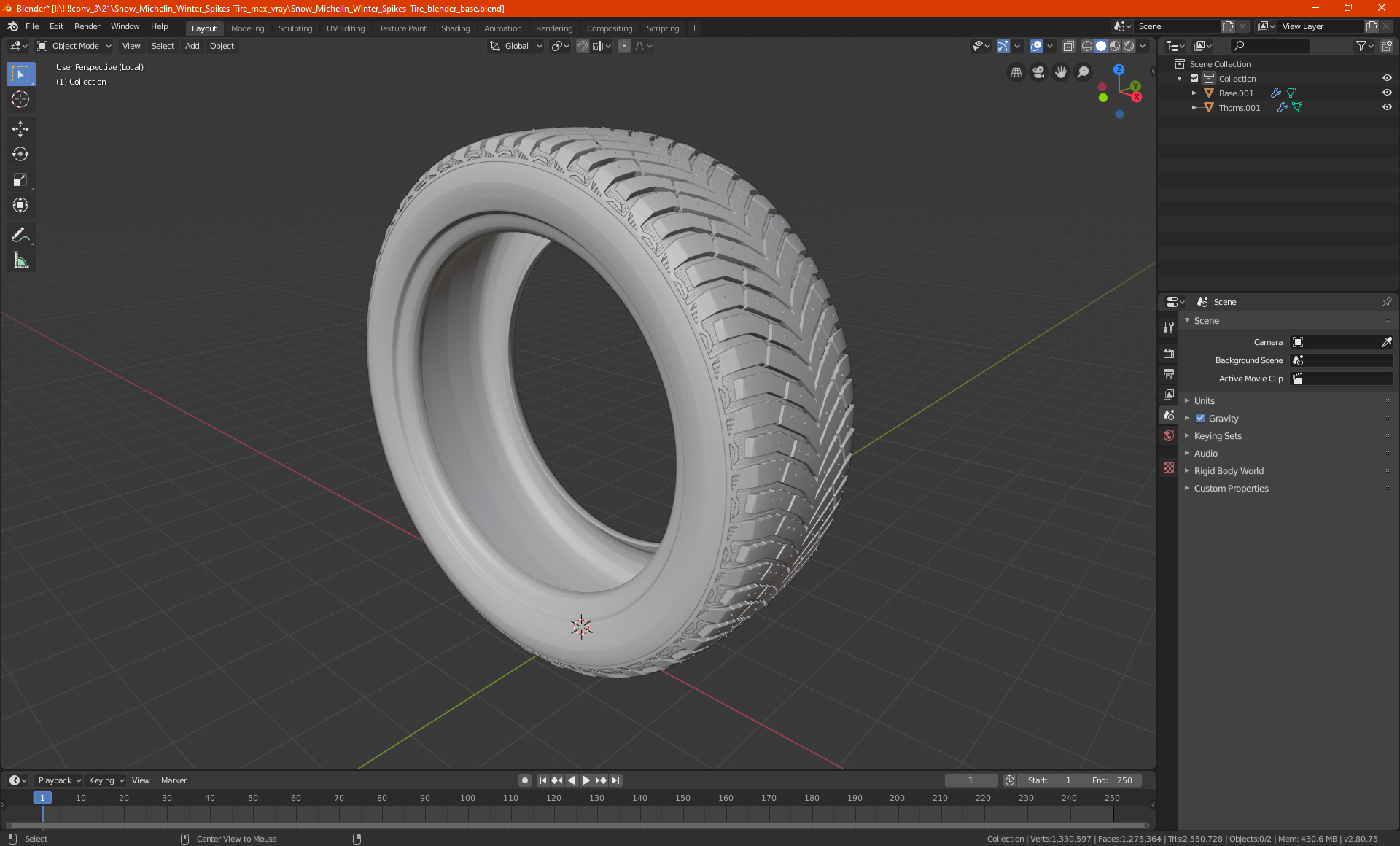Open Texture properties checker tab
Image resolution: width=1400 pixels, height=846 pixels.
pyautogui.click(x=1169, y=467)
